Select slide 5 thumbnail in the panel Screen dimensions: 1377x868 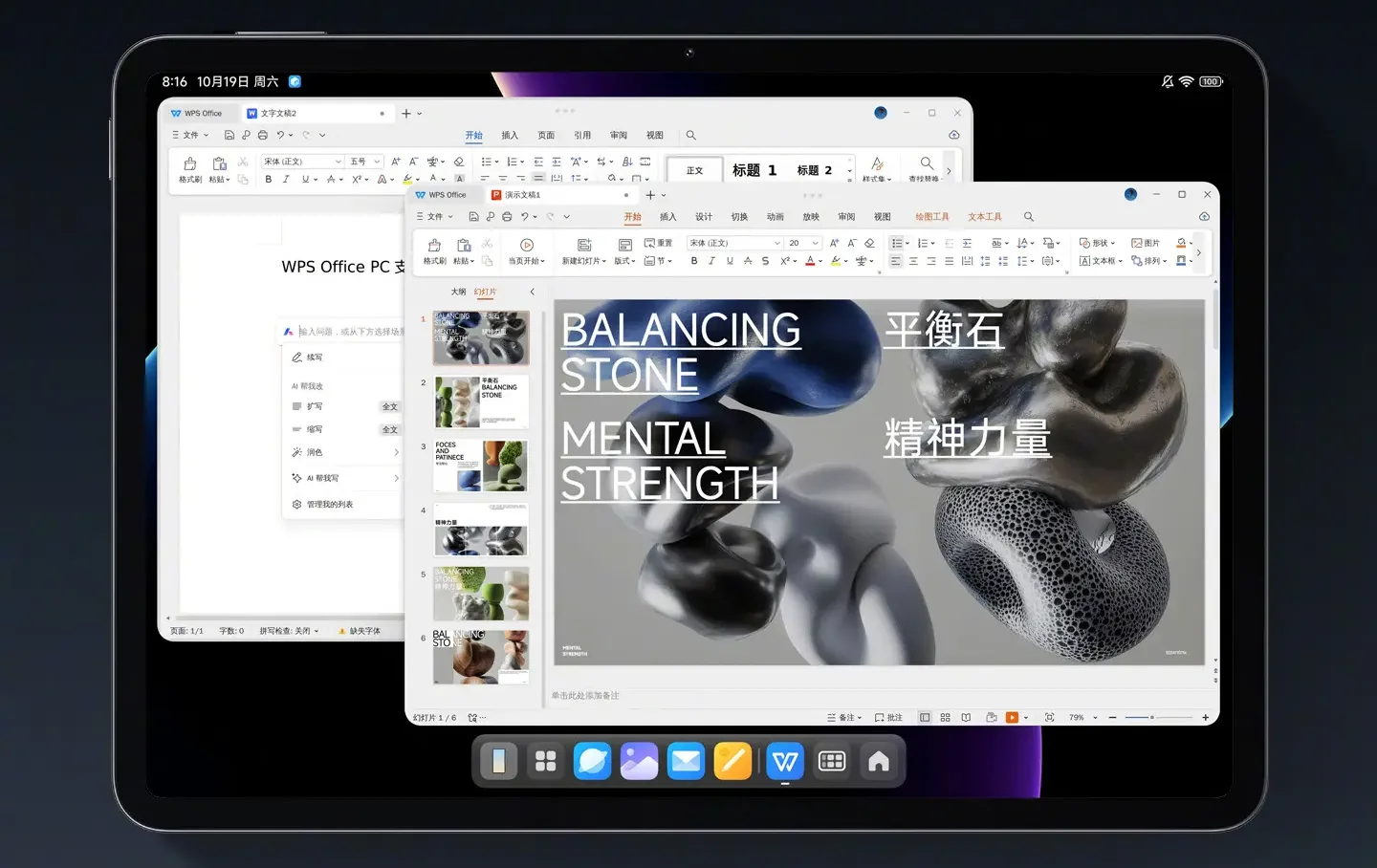(481, 594)
